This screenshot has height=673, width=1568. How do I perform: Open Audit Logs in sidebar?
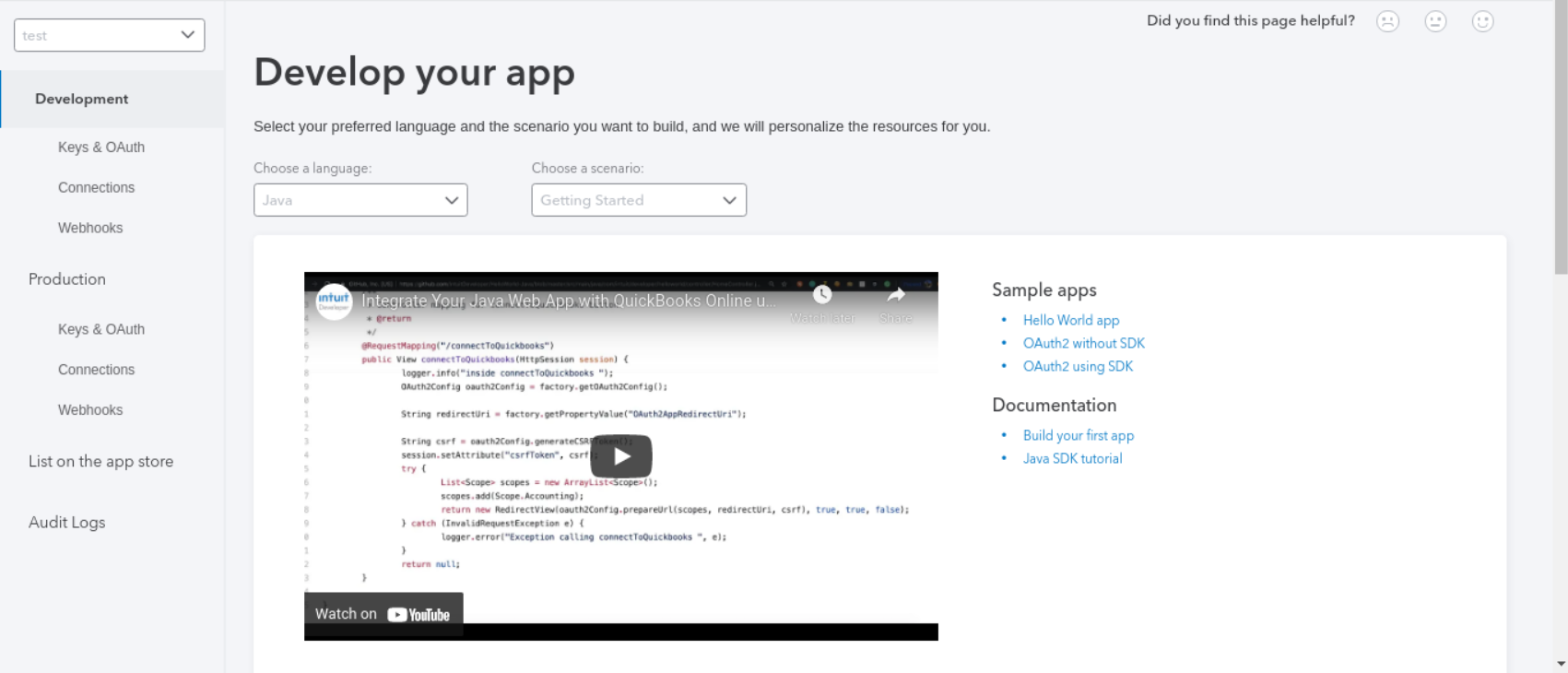(x=67, y=523)
